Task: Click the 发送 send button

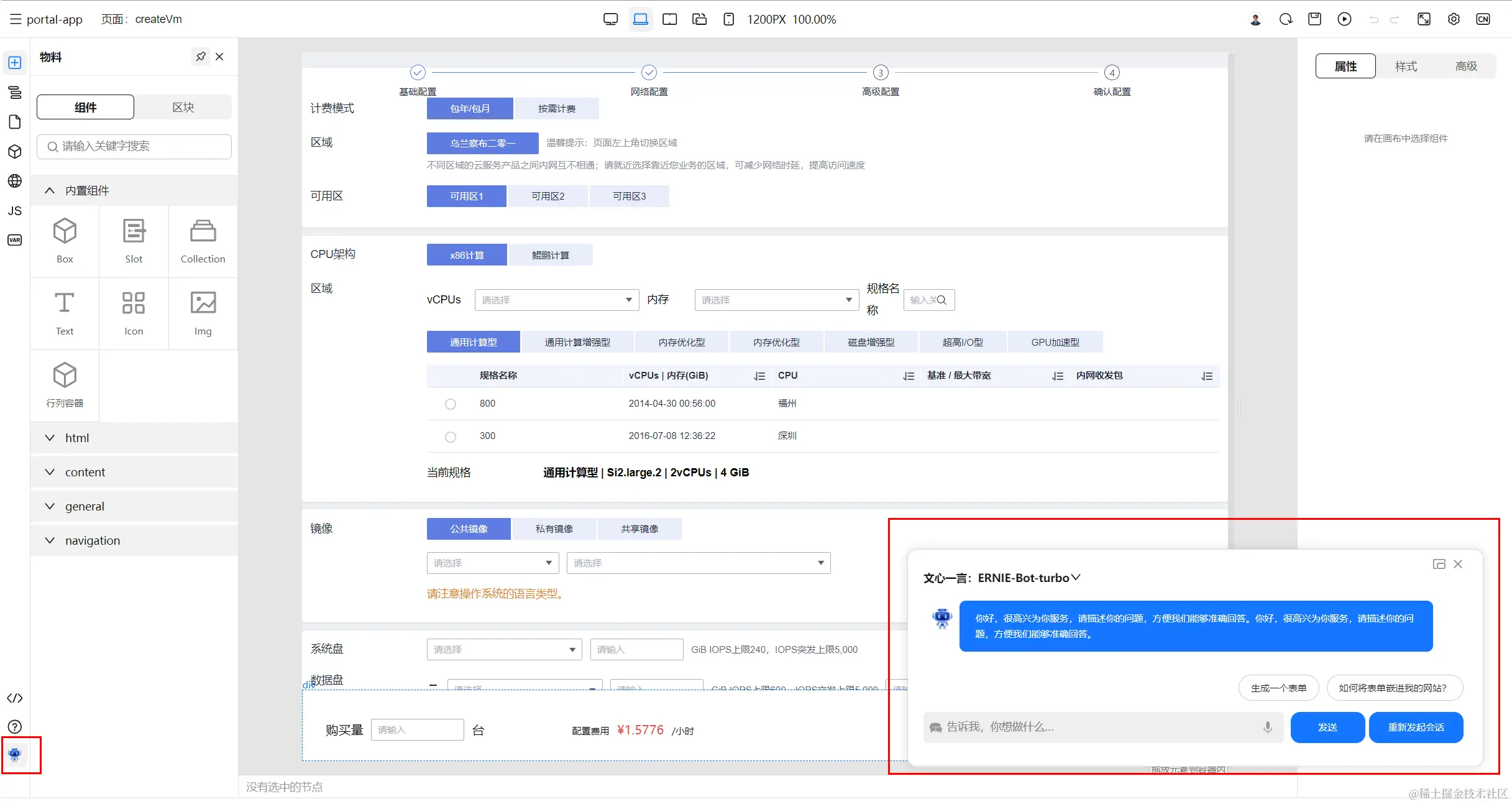Action: [1327, 727]
